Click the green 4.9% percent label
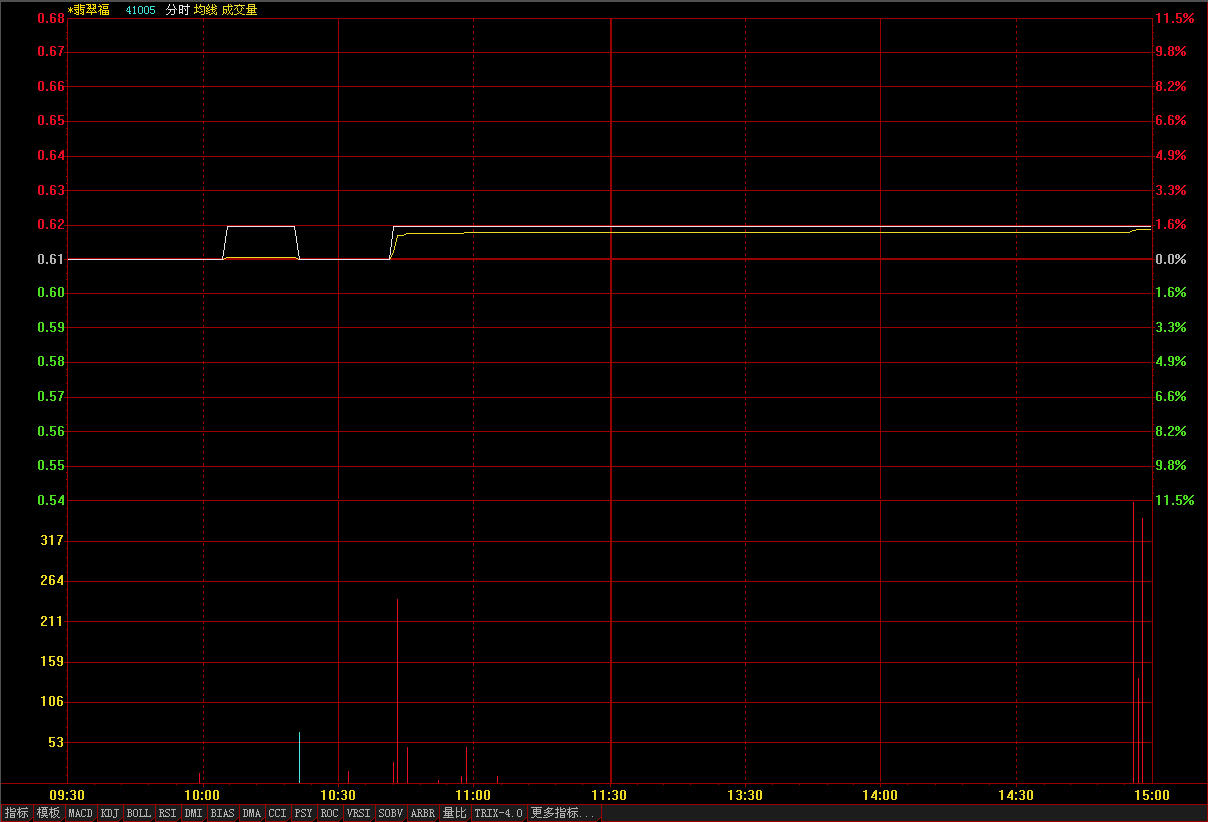The height and width of the screenshot is (822, 1208). (x=1170, y=362)
